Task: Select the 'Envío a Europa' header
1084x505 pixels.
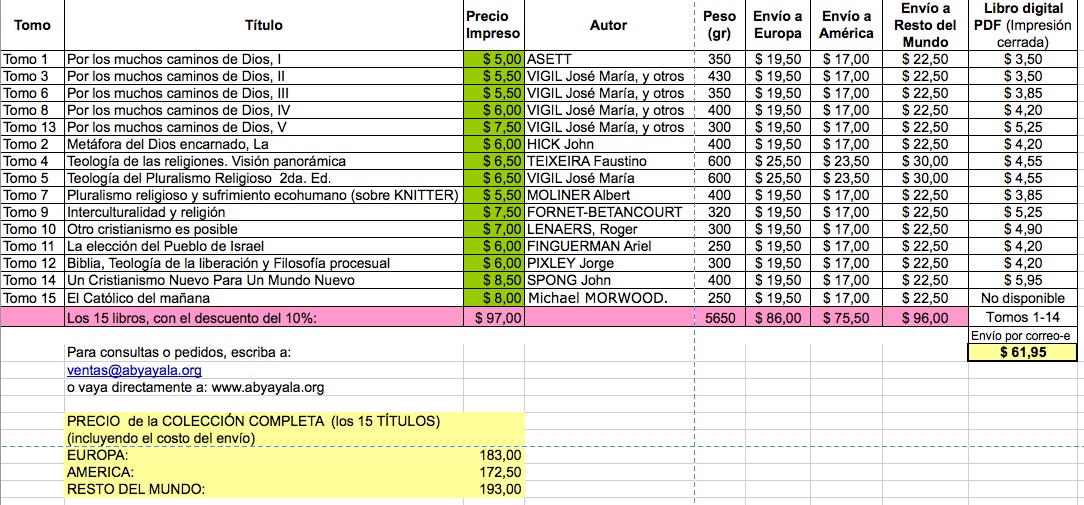Action: (x=778, y=25)
